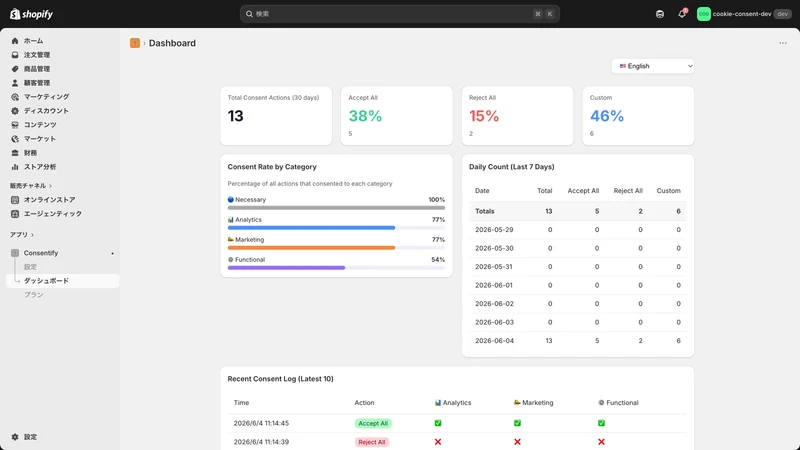The height and width of the screenshot is (450, 800).
Task: Click the 2026-06-01 row date
Action: click(494, 285)
